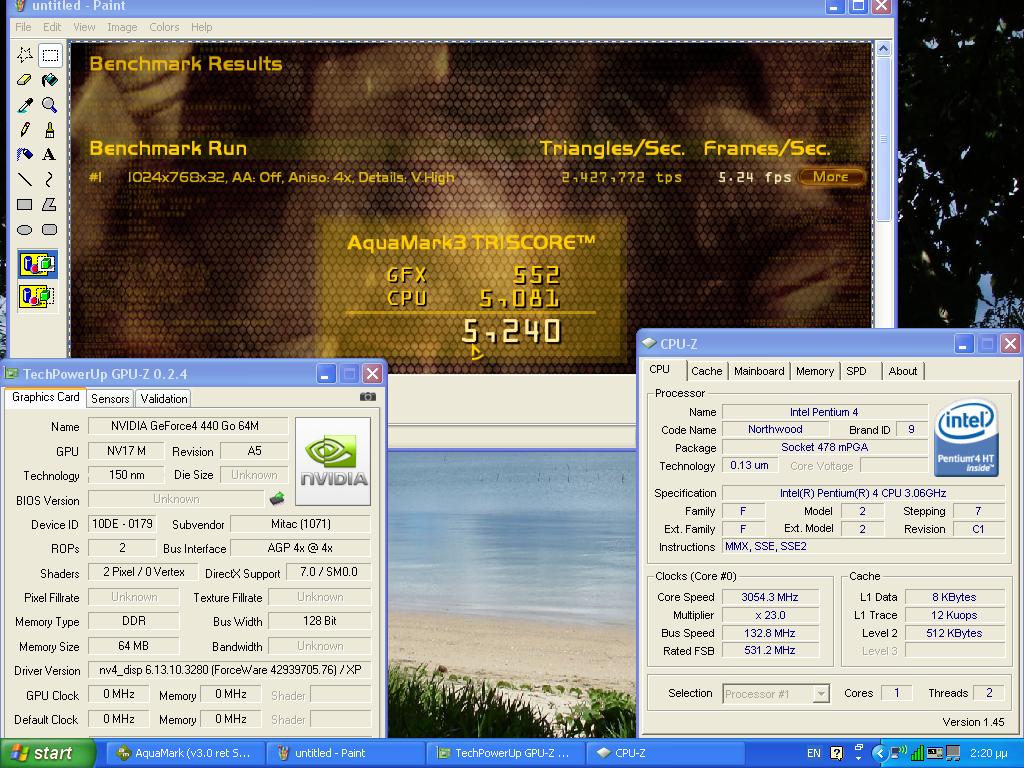Open Paint Colors menu

click(x=164, y=27)
